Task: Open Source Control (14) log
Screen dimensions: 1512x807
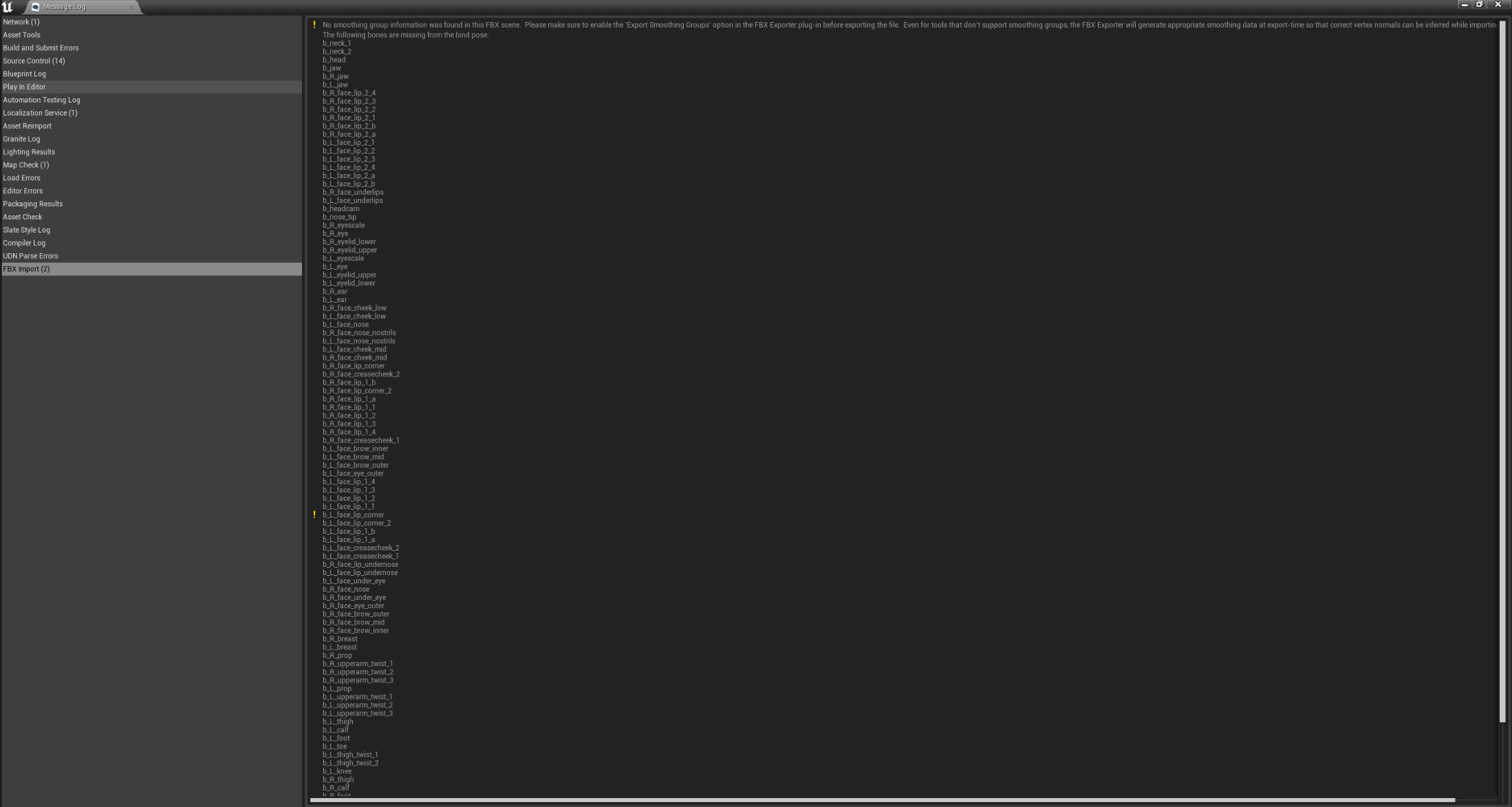Action: [x=34, y=61]
